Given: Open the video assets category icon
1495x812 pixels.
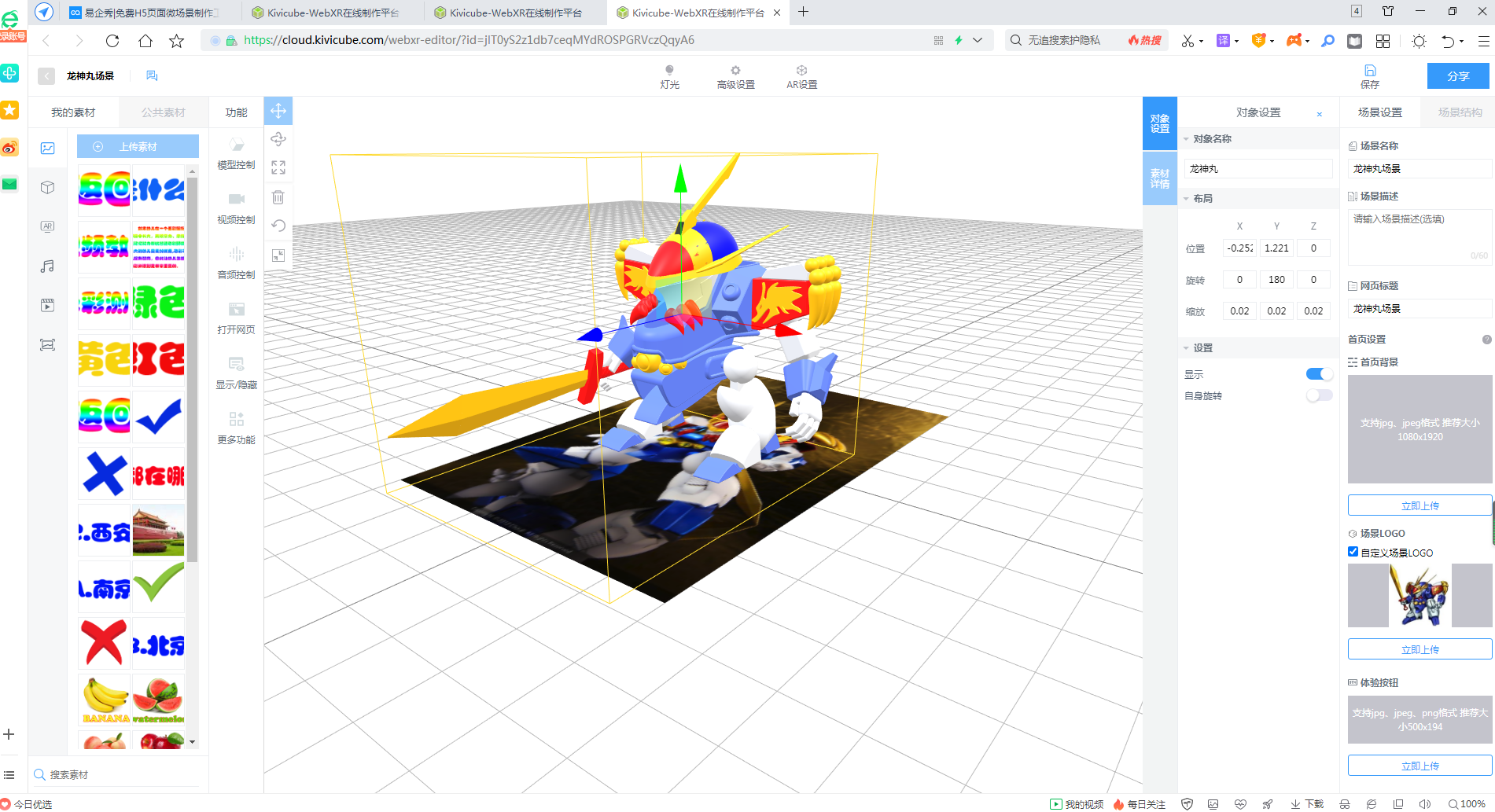Looking at the screenshot, I should coord(48,305).
